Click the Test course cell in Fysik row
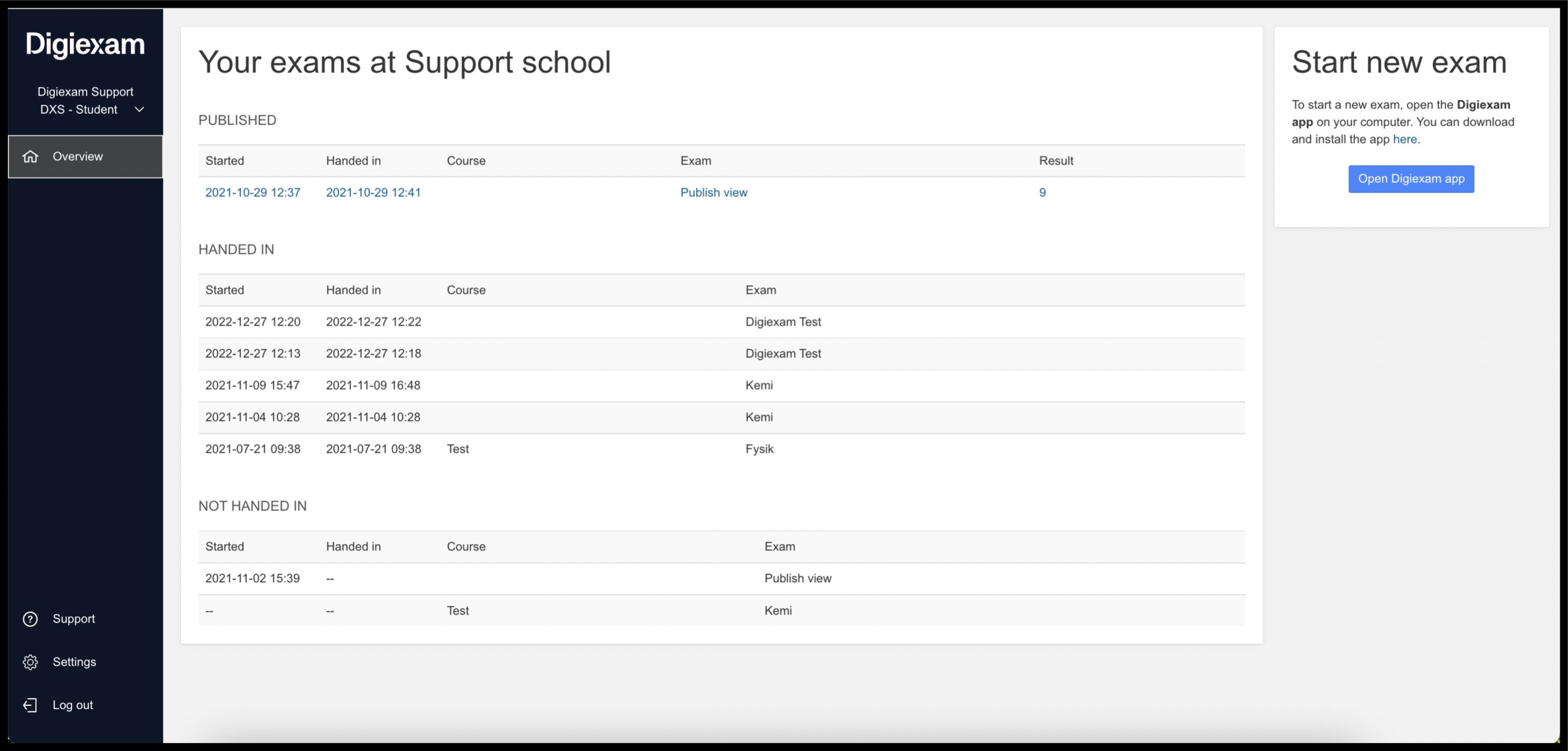Viewport: 1568px width, 751px height. pos(458,449)
